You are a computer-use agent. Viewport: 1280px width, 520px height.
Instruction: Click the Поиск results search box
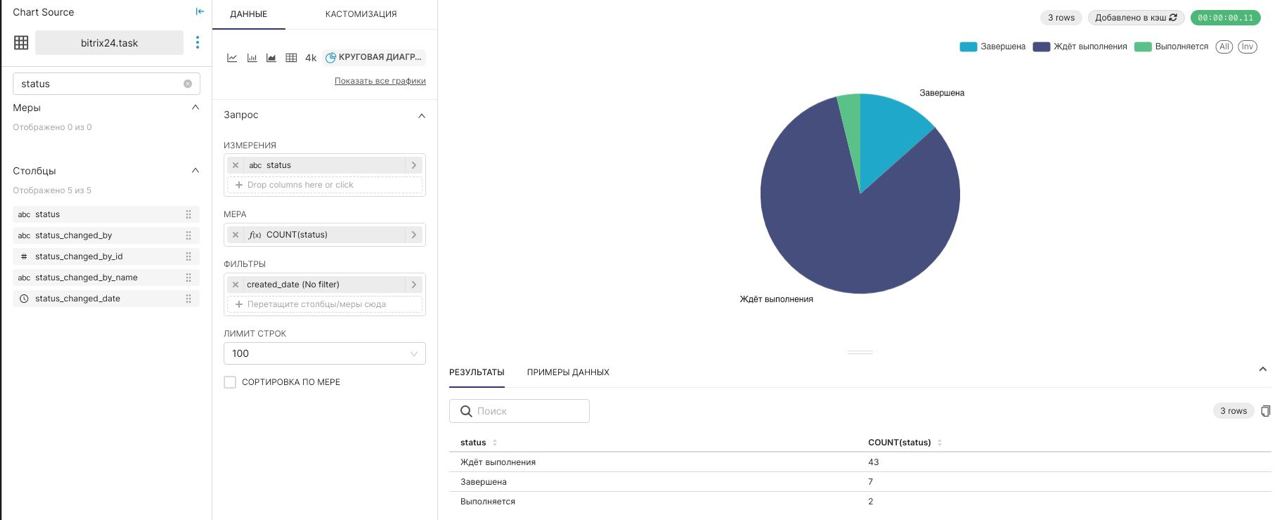tap(519, 411)
